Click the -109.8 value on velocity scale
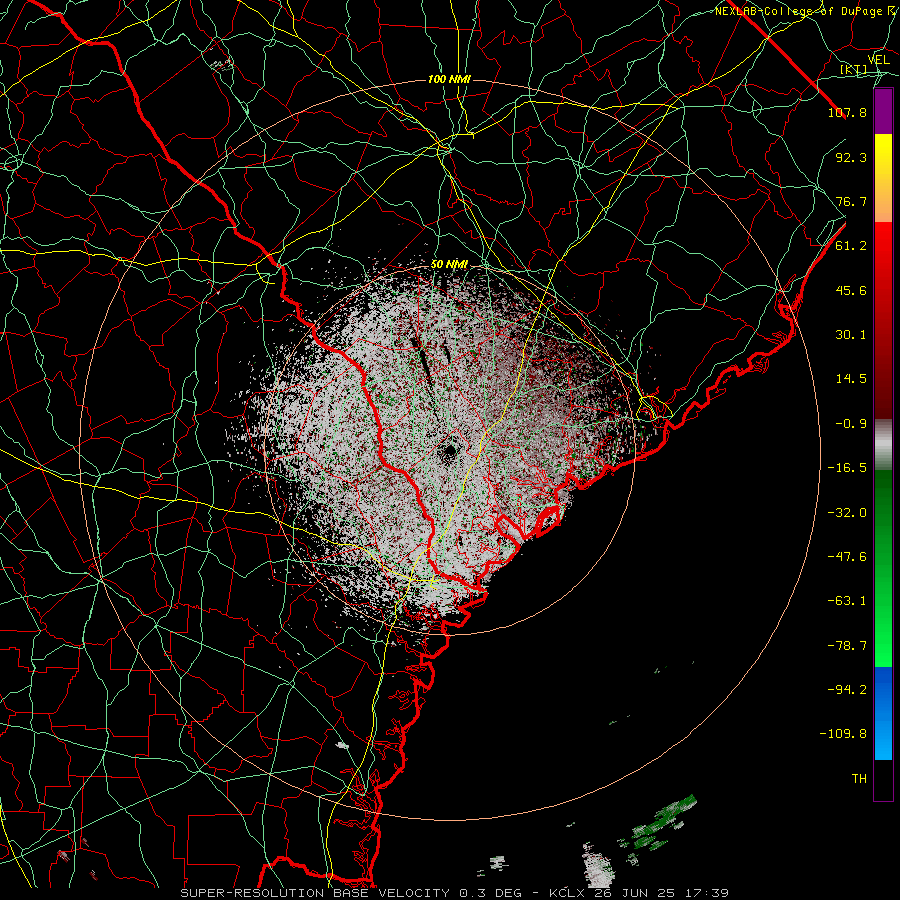 843,734
